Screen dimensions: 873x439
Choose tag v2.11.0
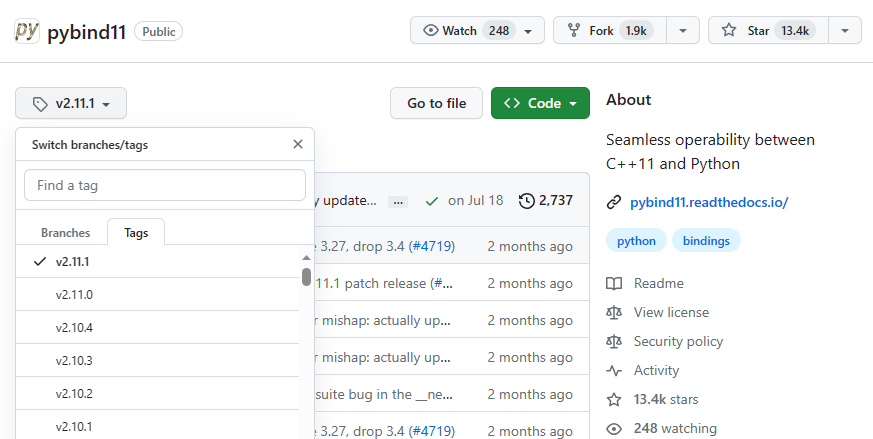158,294
